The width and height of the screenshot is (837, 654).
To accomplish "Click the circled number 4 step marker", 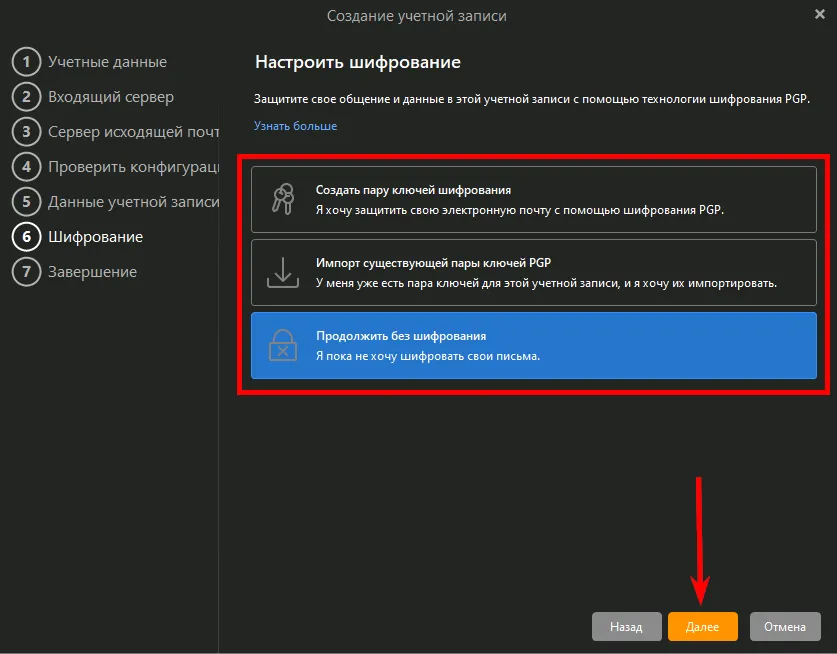I will click(25, 167).
